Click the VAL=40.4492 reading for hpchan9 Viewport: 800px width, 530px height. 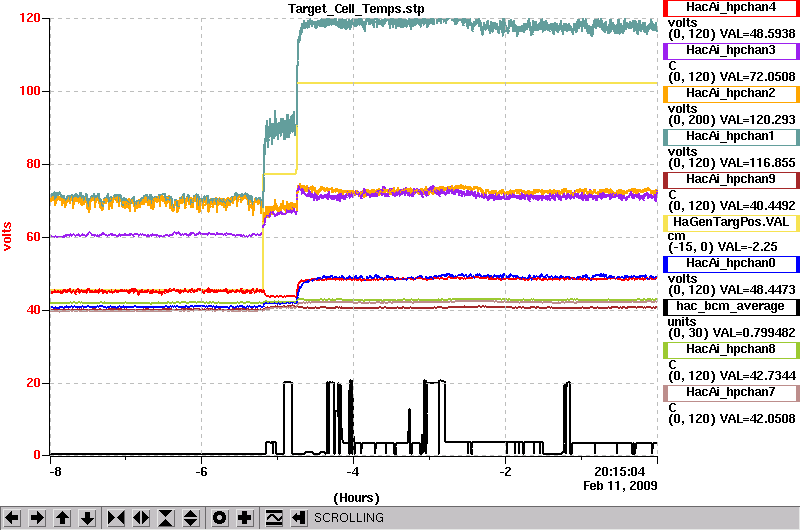(757, 206)
